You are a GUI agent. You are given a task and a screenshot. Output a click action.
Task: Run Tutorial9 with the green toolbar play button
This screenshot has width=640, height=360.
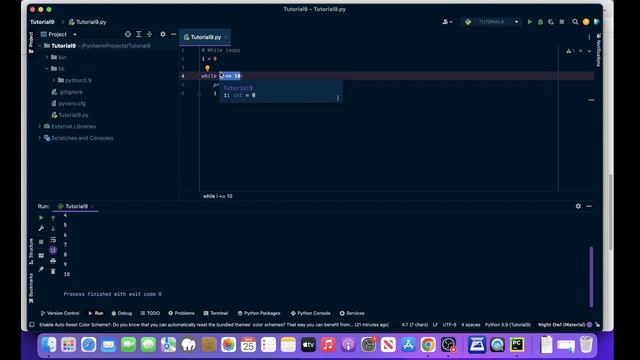pyautogui.click(x=529, y=22)
